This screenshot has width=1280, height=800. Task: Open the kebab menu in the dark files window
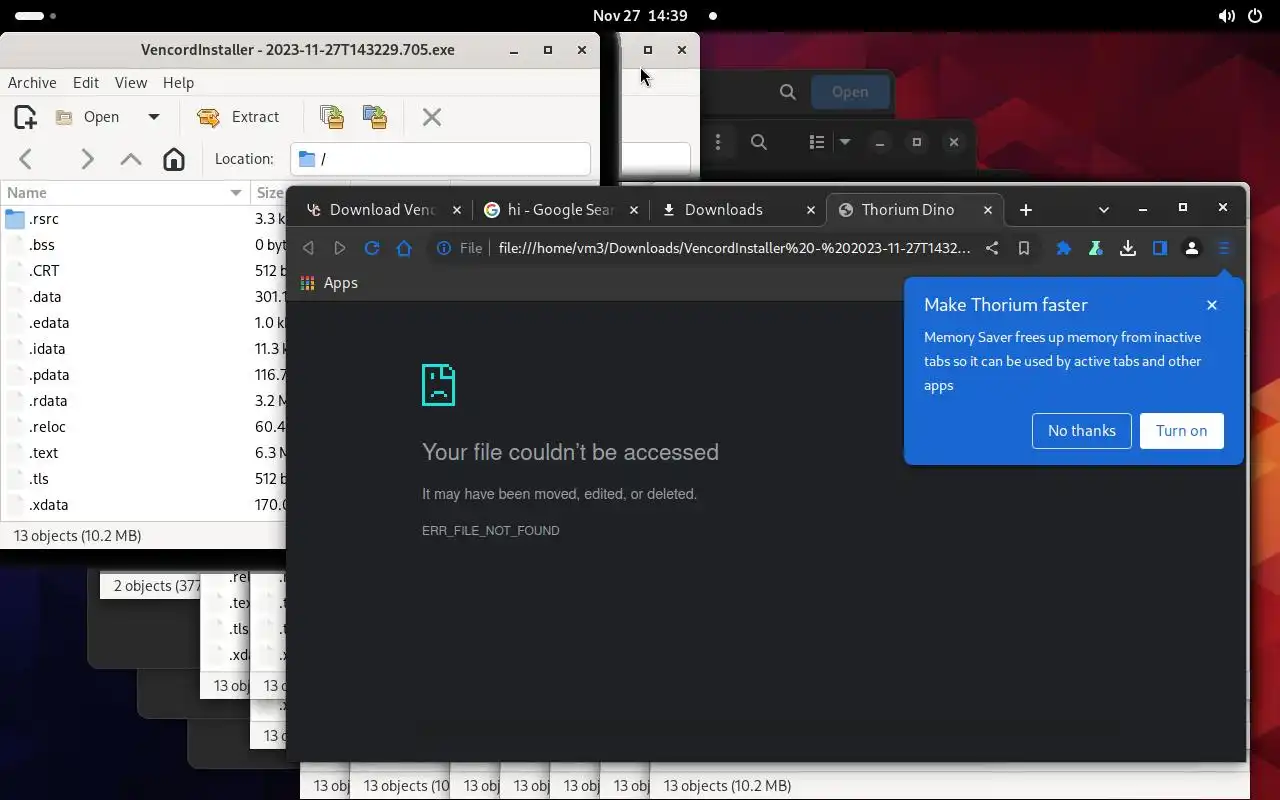click(718, 142)
